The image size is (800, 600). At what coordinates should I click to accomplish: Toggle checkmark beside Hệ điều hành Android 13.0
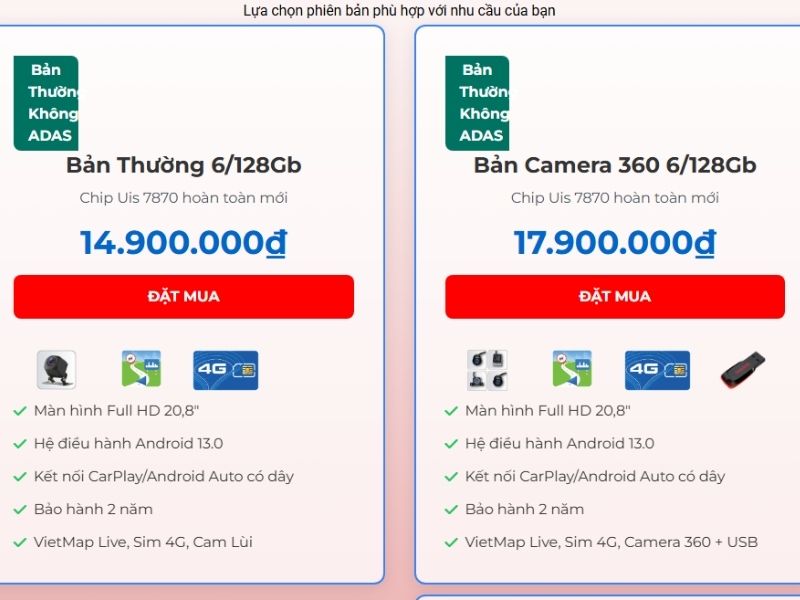pyautogui.click(x=20, y=443)
